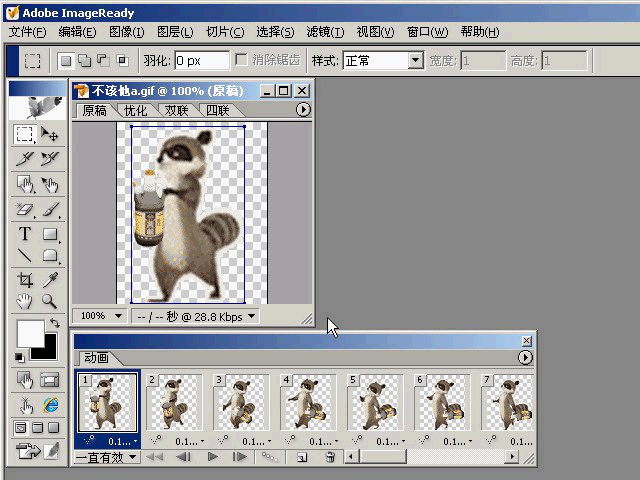Open document window flyout menu arrow

303,109
